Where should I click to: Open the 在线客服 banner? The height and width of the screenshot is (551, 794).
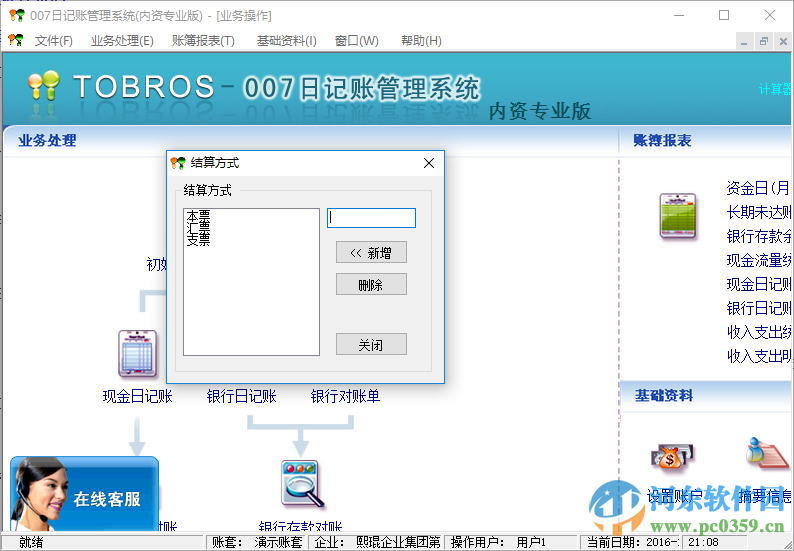click(x=85, y=494)
